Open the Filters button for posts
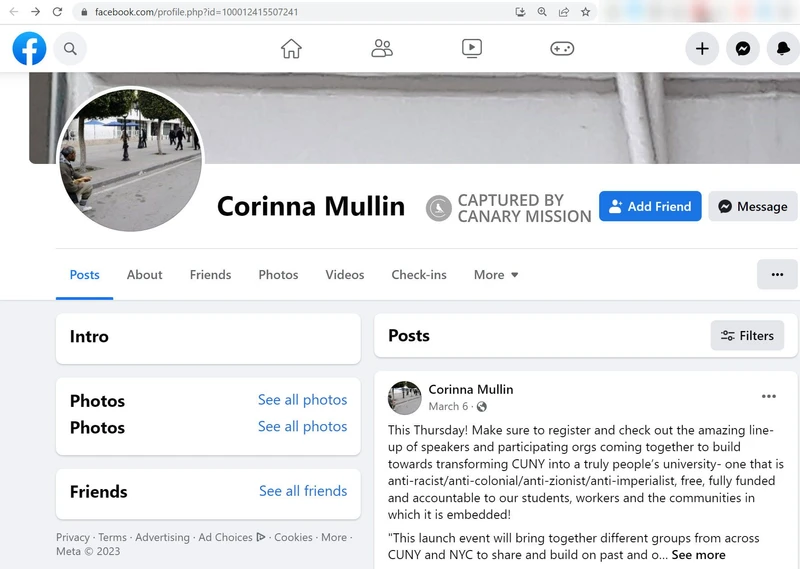 pos(747,335)
